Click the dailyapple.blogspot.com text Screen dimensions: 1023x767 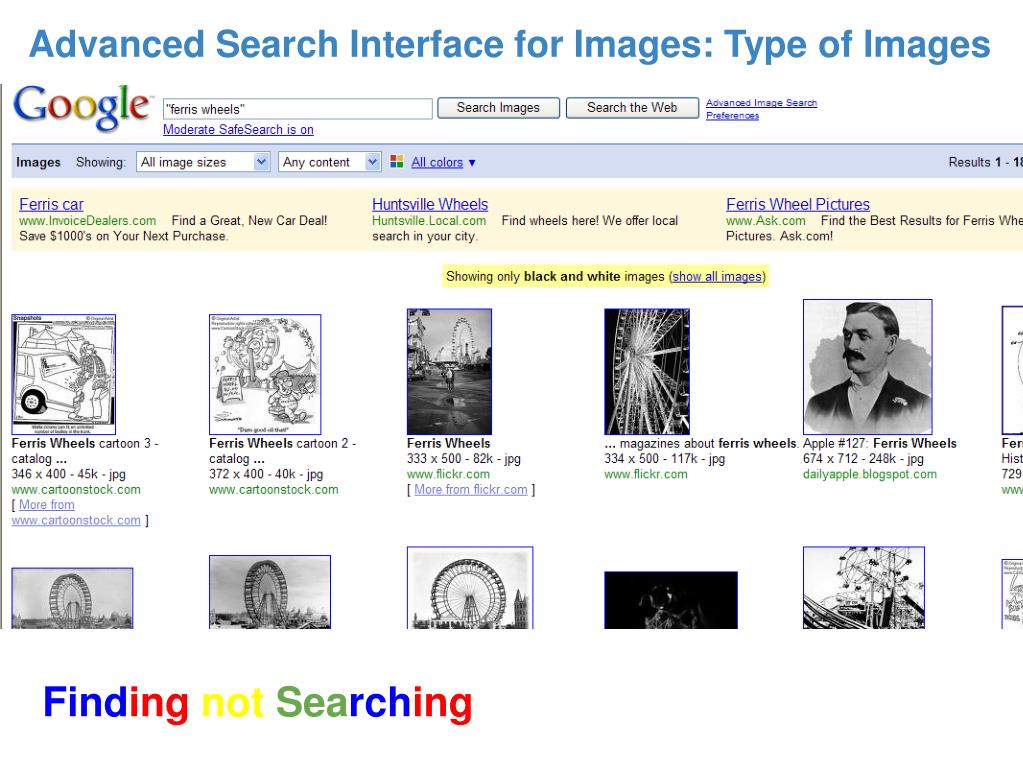click(870, 474)
